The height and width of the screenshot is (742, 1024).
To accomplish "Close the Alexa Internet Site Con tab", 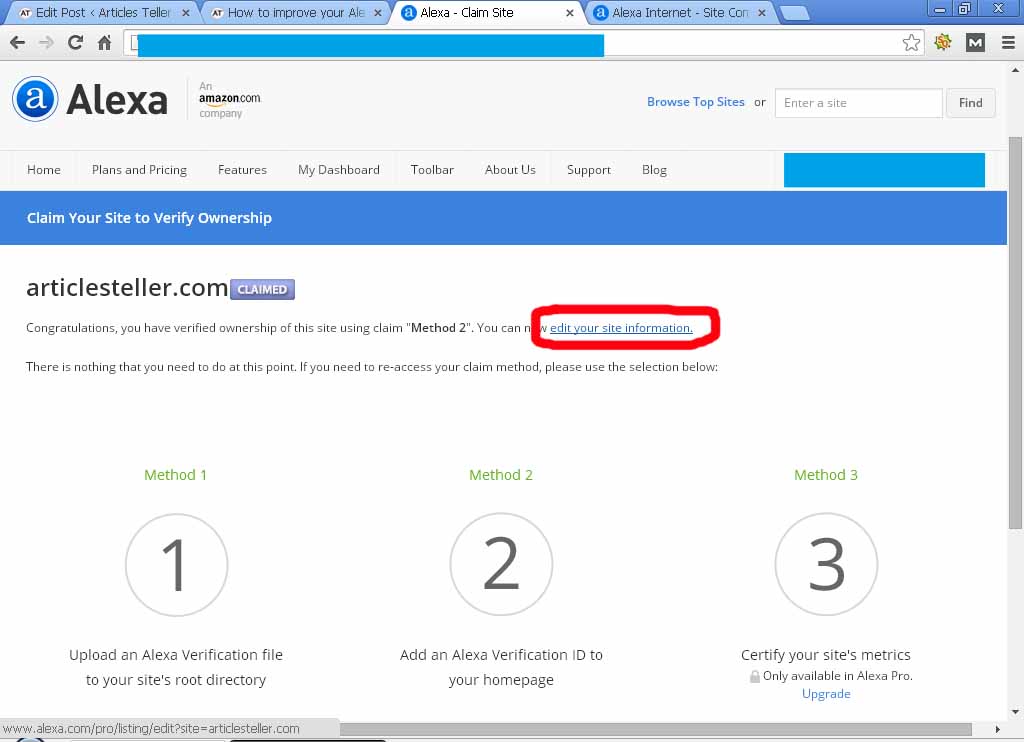I will [x=761, y=12].
